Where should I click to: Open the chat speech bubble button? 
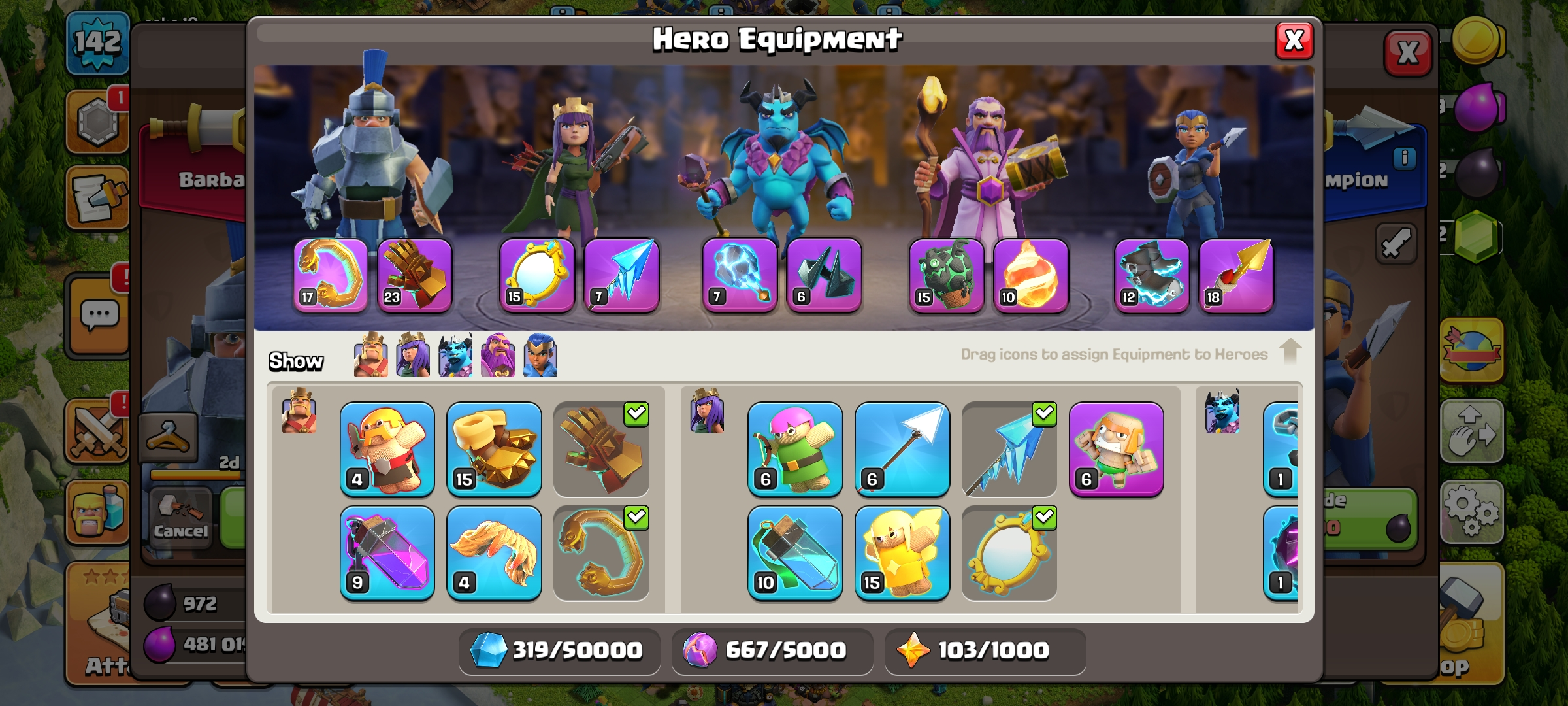tap(99, 316)
